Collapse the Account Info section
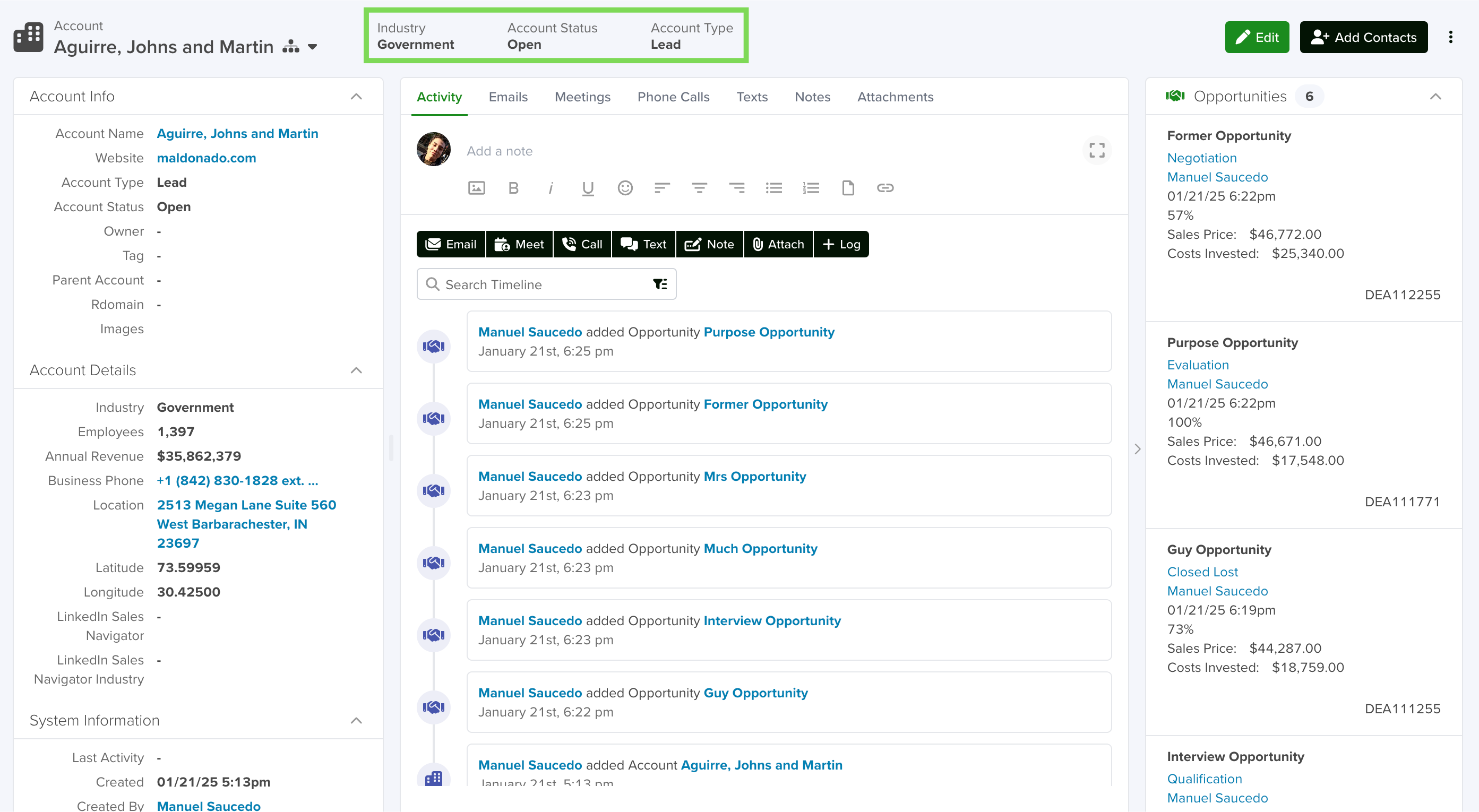This screenshot has height=812, width=1479. point(356,97)
